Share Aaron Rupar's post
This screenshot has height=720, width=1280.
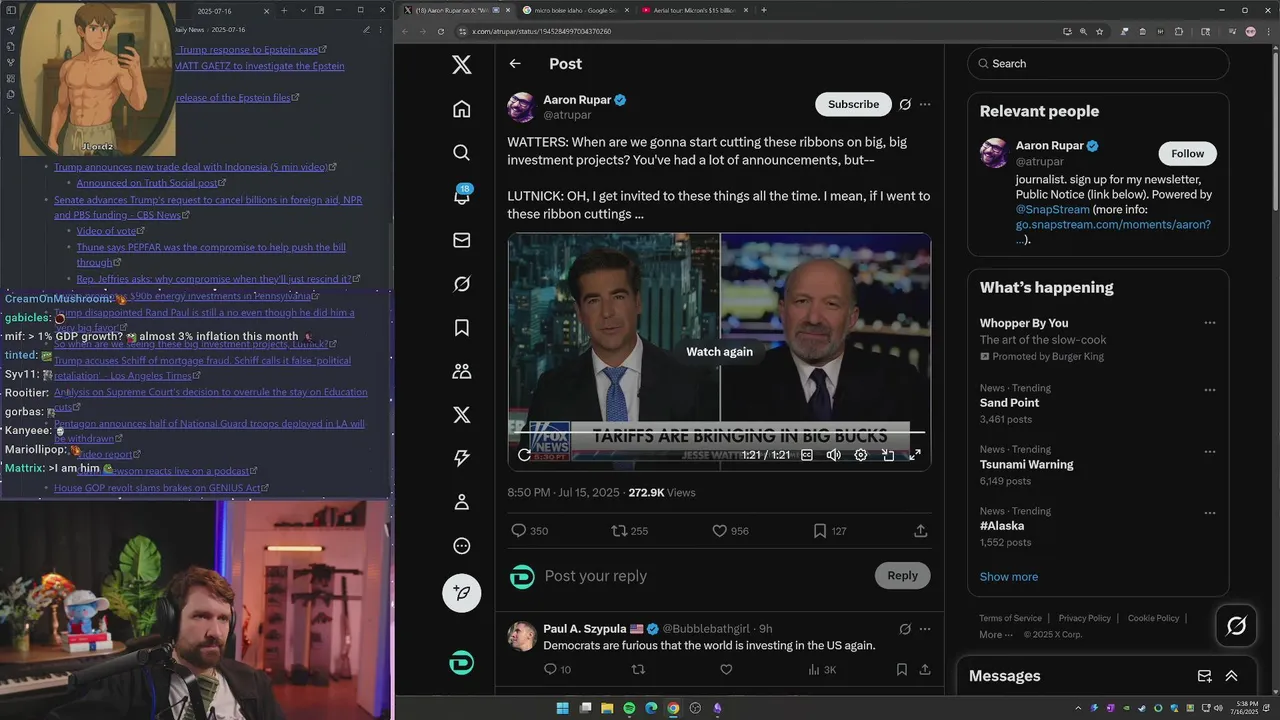point(921,531)
